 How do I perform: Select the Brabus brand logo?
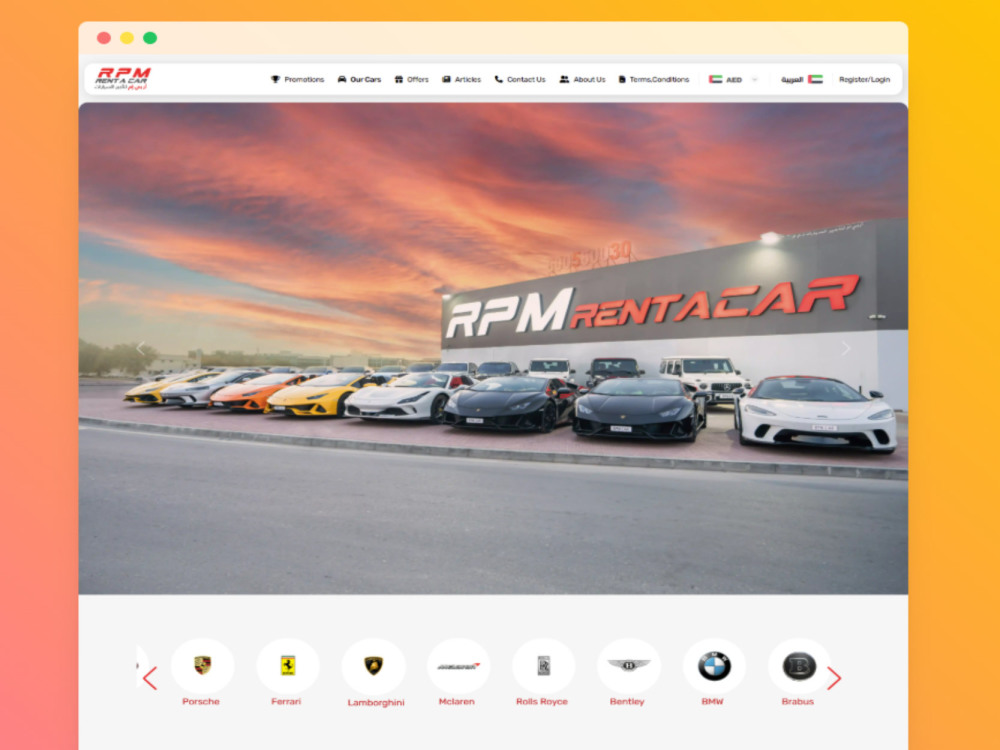(x=799, y=666)
